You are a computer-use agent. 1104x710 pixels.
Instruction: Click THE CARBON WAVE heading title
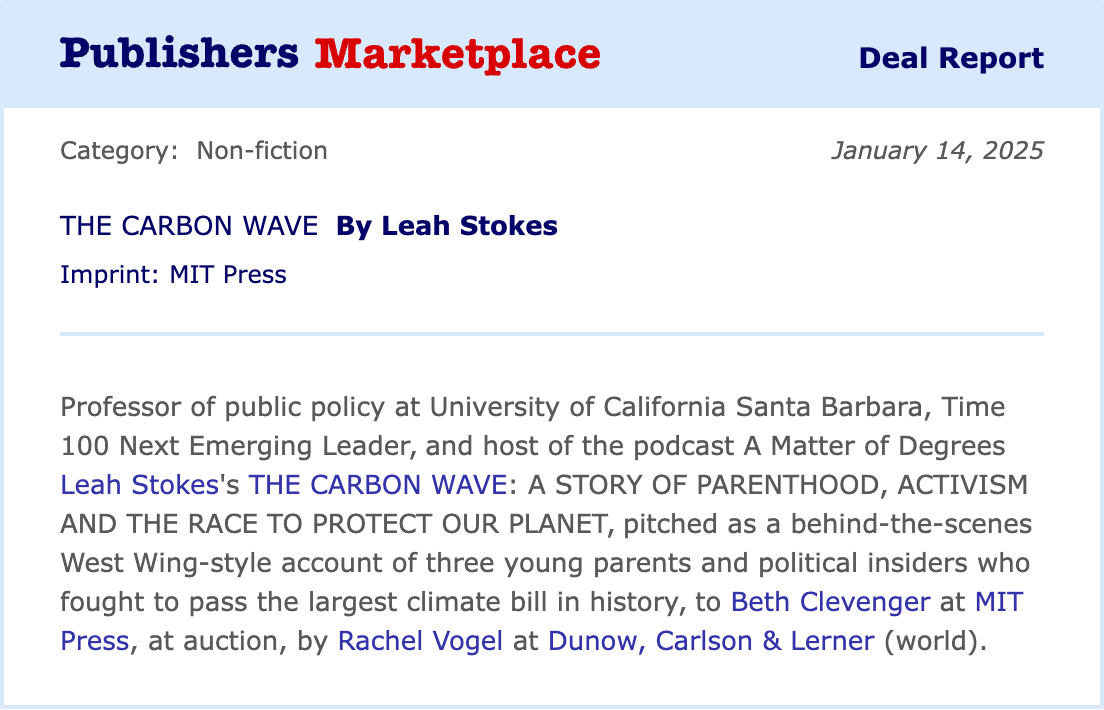(190, 226)
